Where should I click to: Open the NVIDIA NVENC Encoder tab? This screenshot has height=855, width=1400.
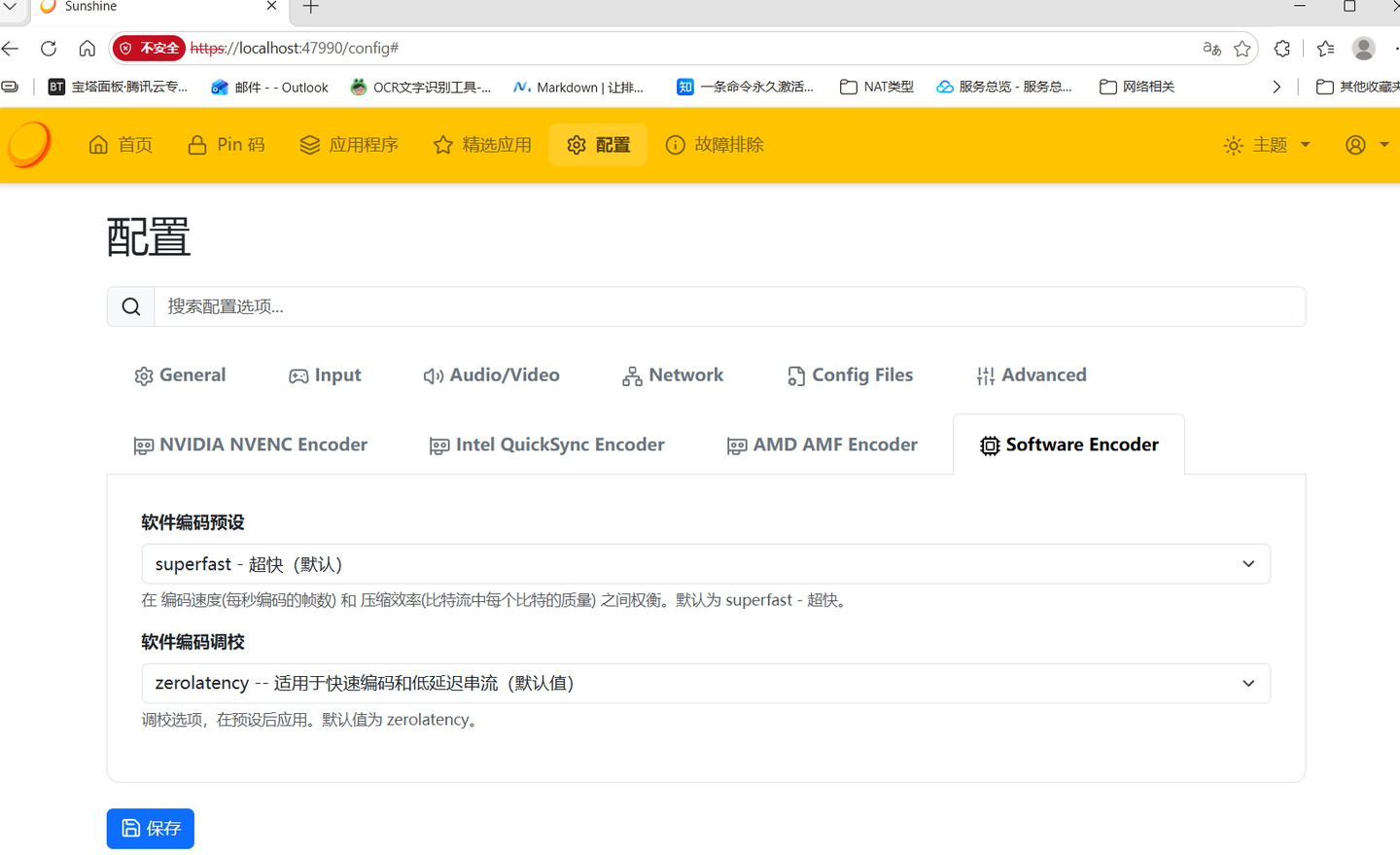pyautogui.click(x=250, y=445)
